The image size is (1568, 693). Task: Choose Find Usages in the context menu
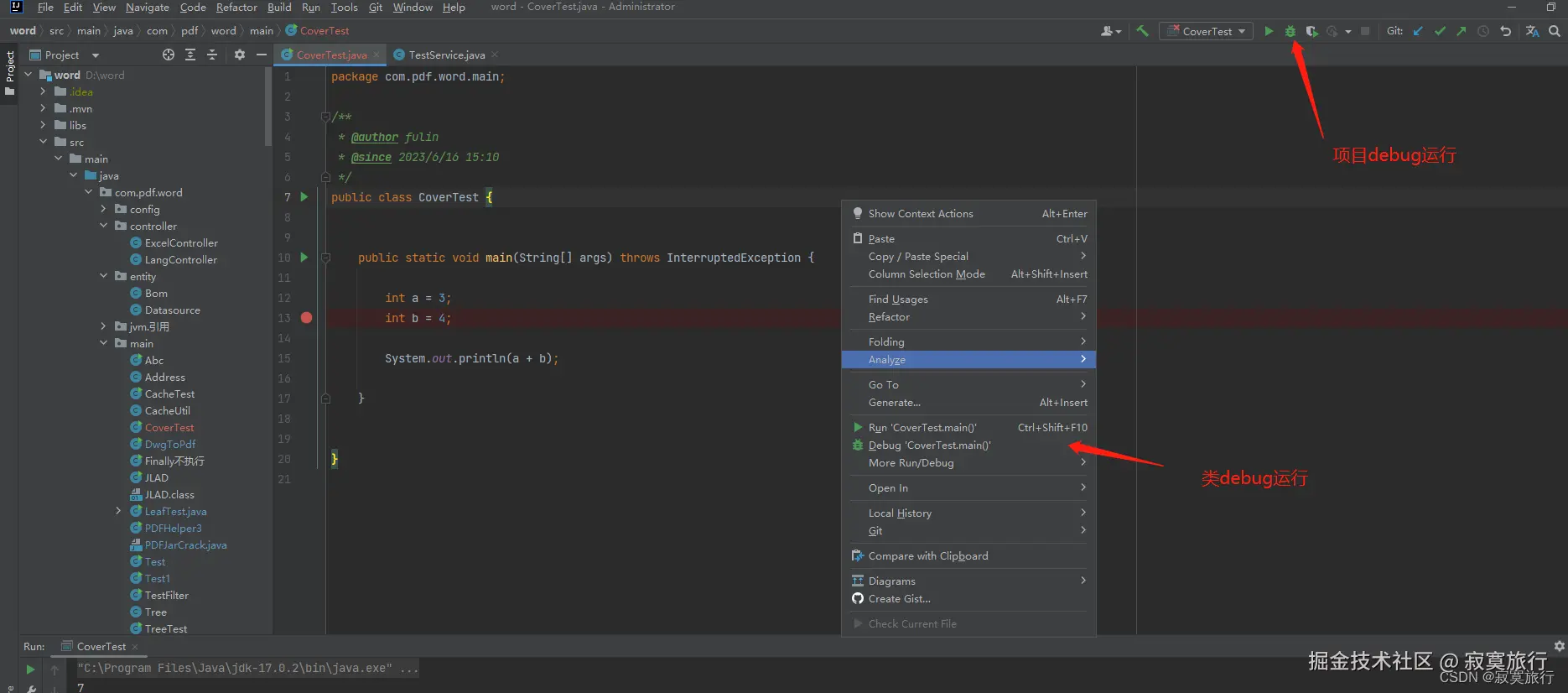tap(898, 300)
